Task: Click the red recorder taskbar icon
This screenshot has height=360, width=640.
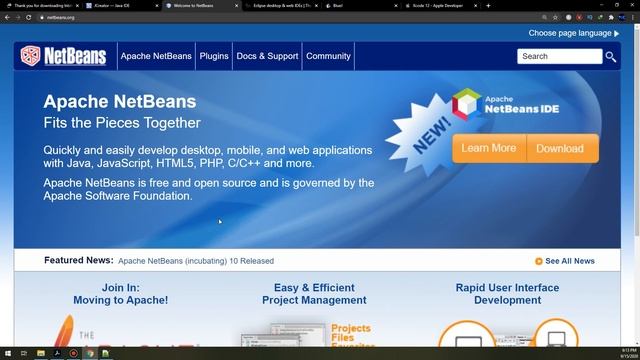Action: click(x=73, y=353)
